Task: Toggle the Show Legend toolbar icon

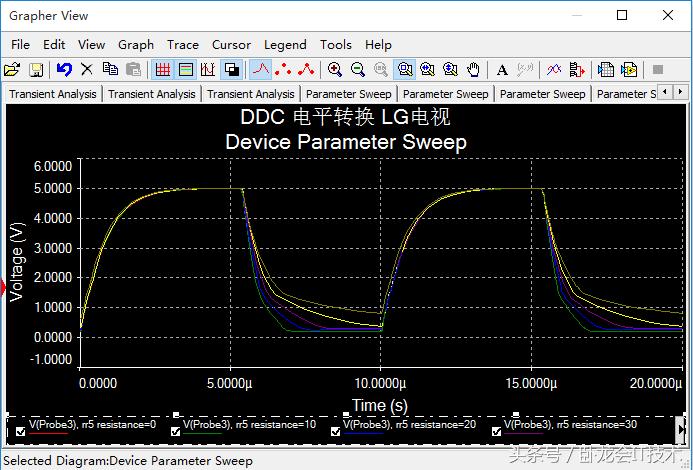Action: pos(186,69)
